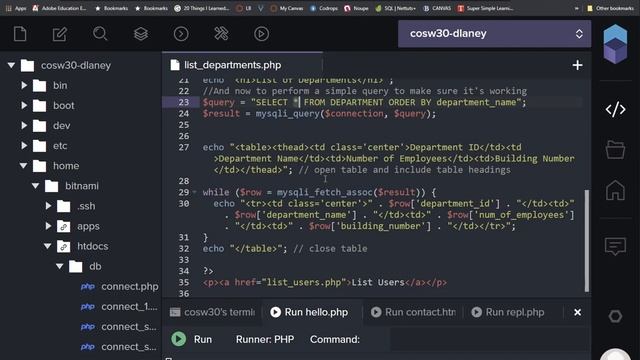Click the hexagon settings sidebar icon
This screenshot has height=360, width=640.
click(x=615, y=316)
